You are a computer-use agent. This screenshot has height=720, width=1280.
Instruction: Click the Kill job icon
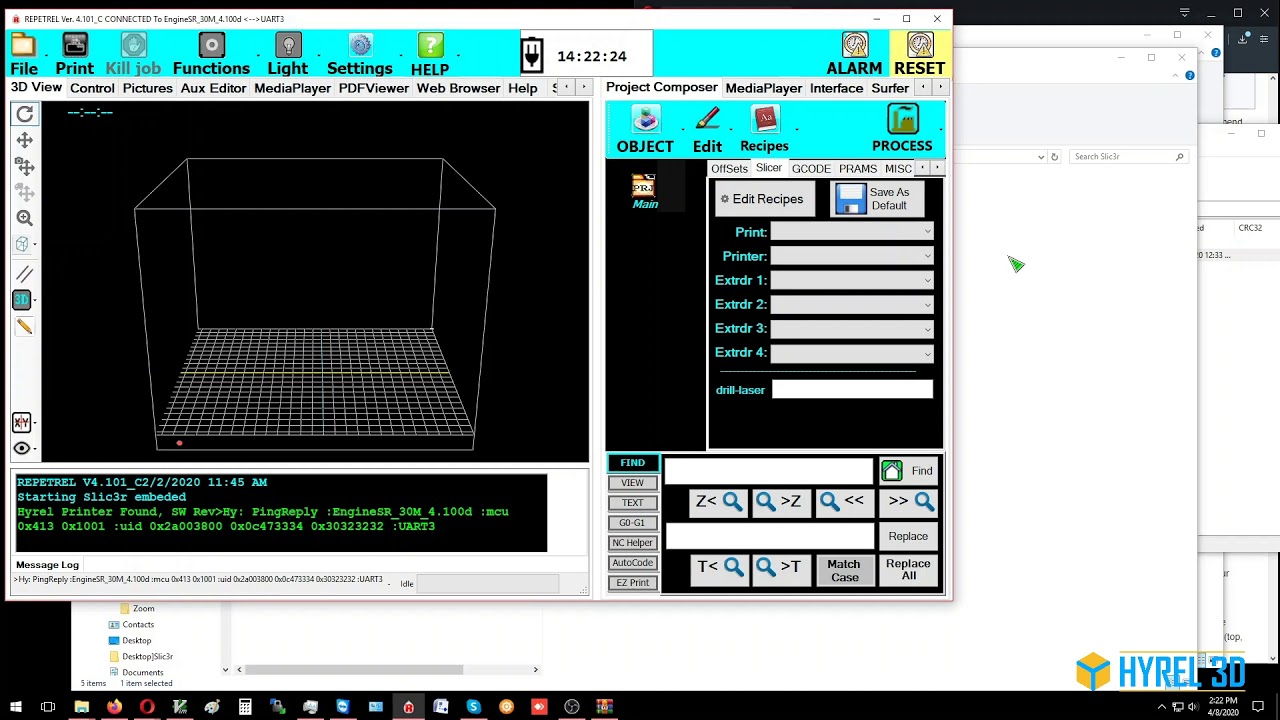(x=134, y=45)
